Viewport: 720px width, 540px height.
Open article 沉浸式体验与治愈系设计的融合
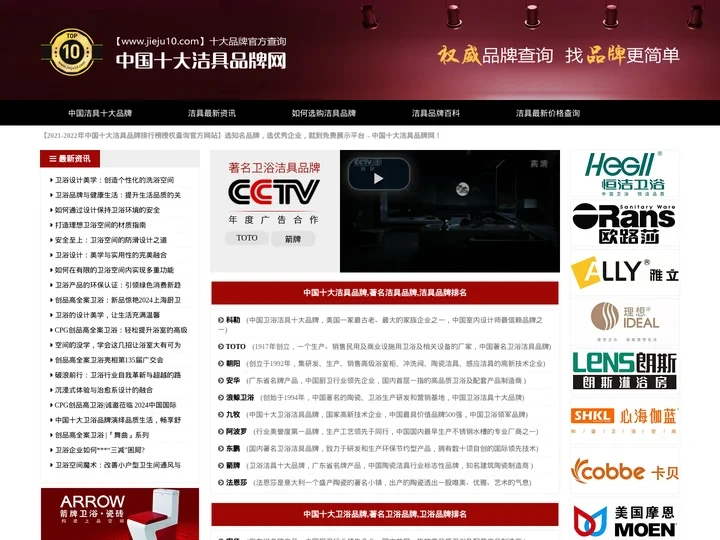(x=104, y=390)
